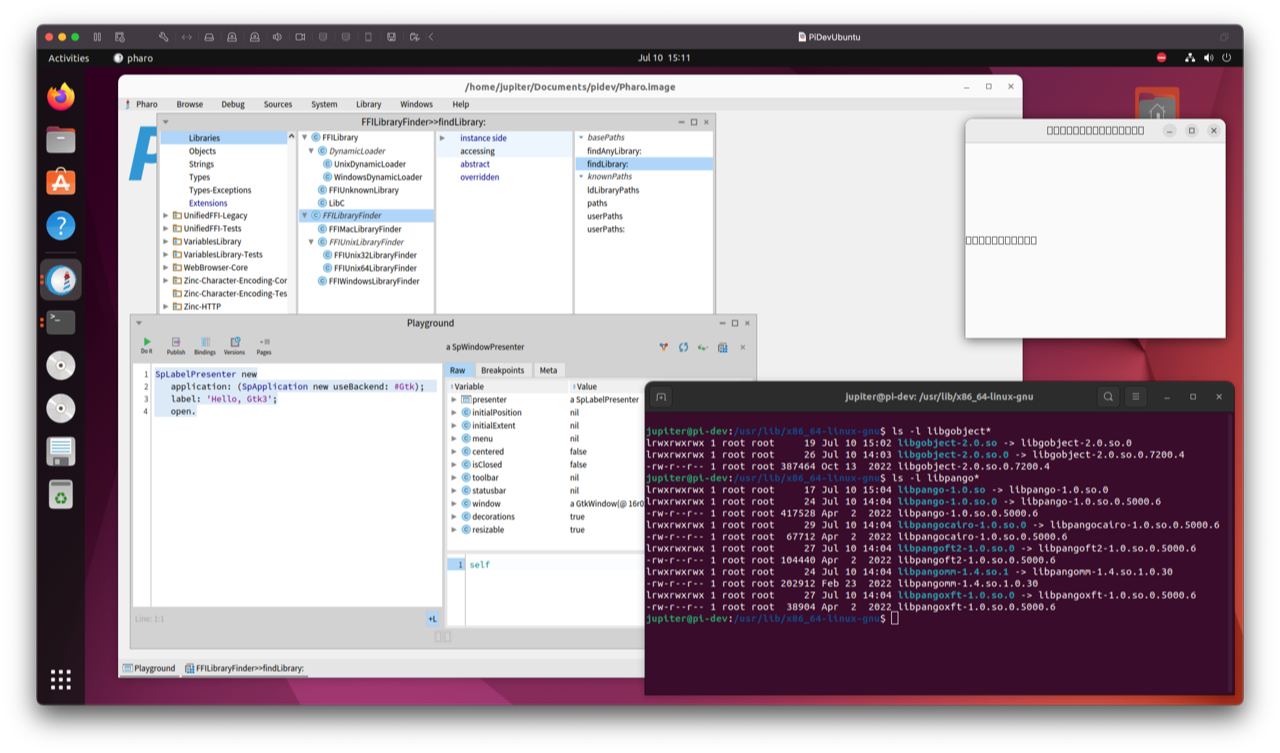The image size is (1280, 753).
Task: Open the Bindings tool in Playground
Action: point(205,345)
